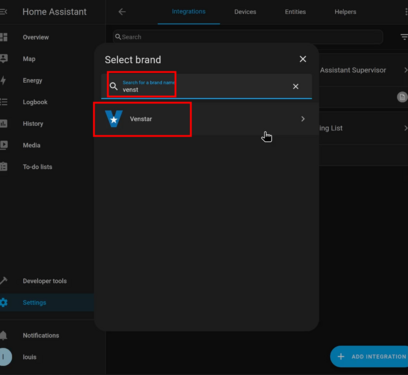Collapse the sidebar with the hamburger menu icon
Image resolution: width=408 pixels, height=375 pixels.
3,12
